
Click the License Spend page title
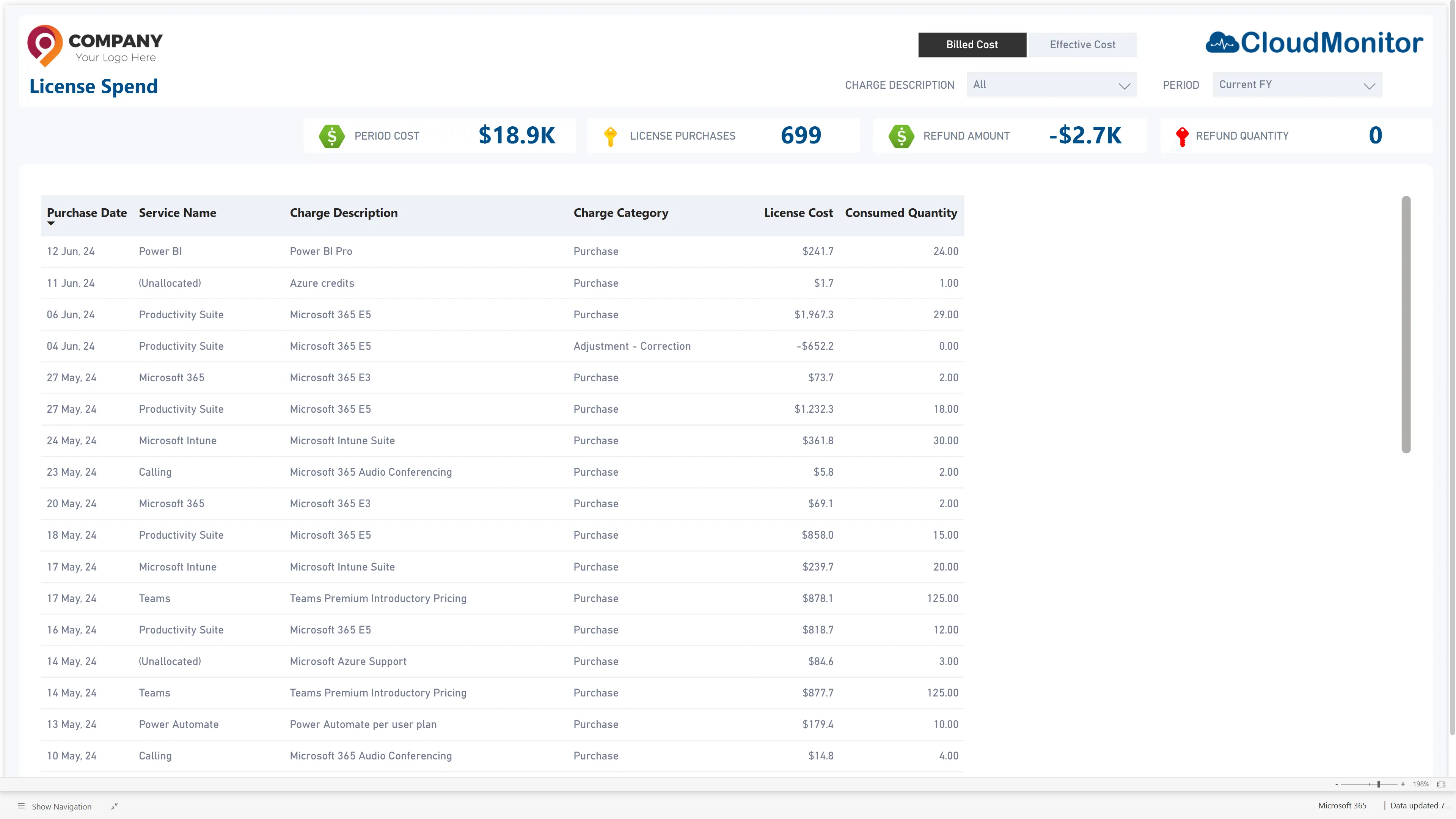(93, 87)
